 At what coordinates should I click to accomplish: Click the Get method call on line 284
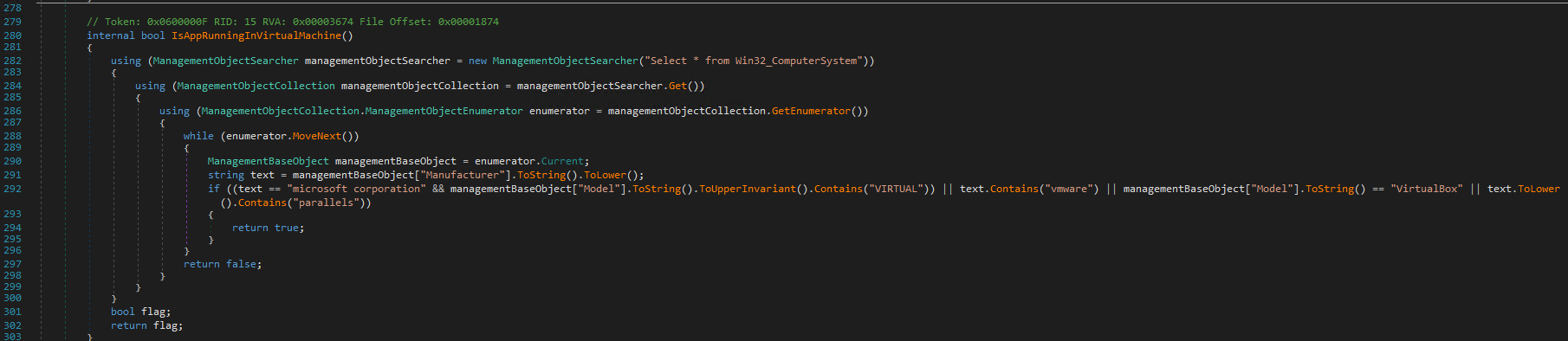tap(677, 86)
